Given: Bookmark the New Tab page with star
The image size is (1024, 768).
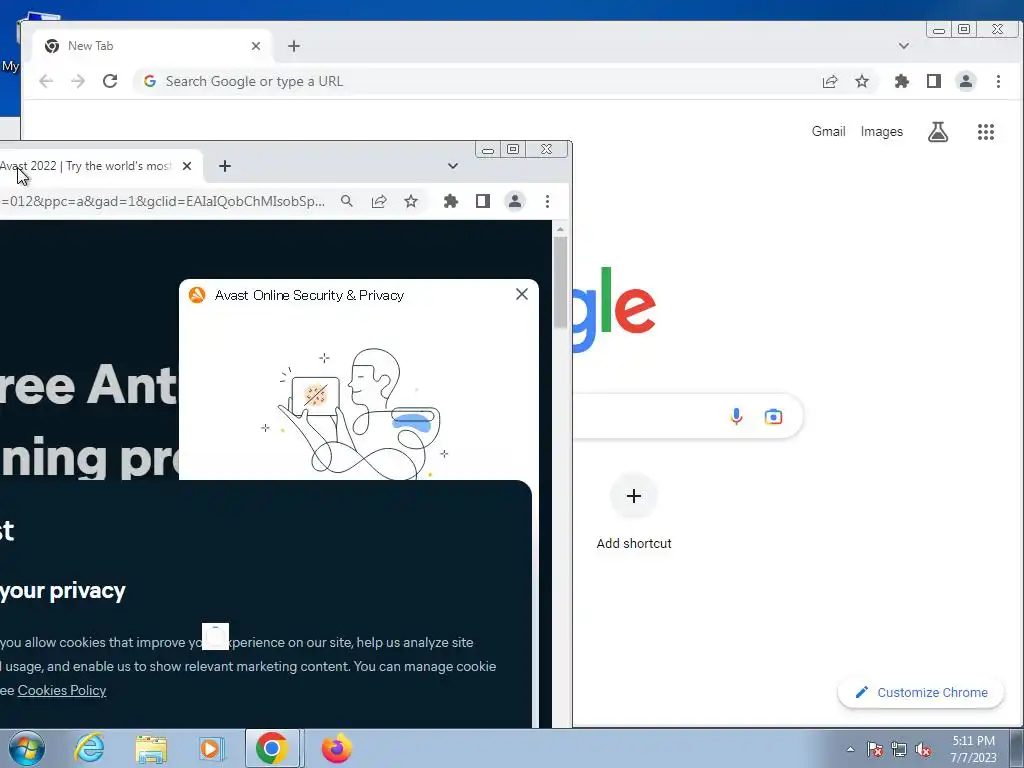Looking at the screenshot, I should pyautogui.click(x=862, y=81).
